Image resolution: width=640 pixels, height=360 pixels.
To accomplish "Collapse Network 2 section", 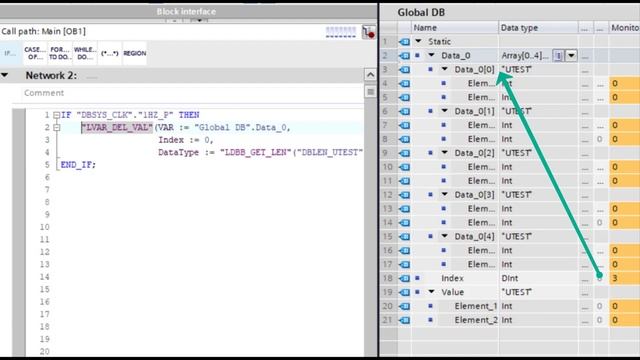I will click(4, 76).
